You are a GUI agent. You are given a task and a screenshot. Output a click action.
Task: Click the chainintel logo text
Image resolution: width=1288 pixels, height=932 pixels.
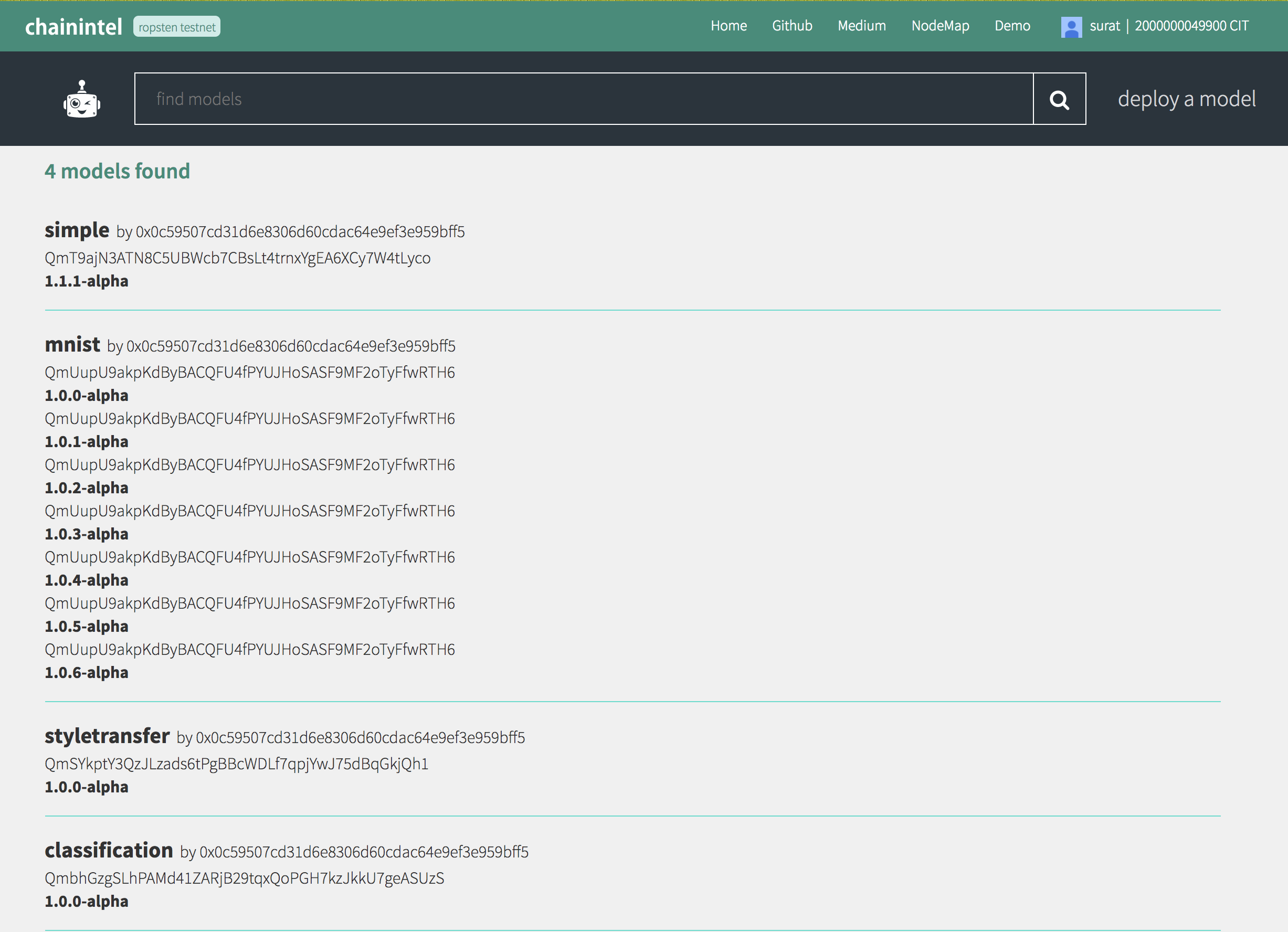[x=73, y=27]
